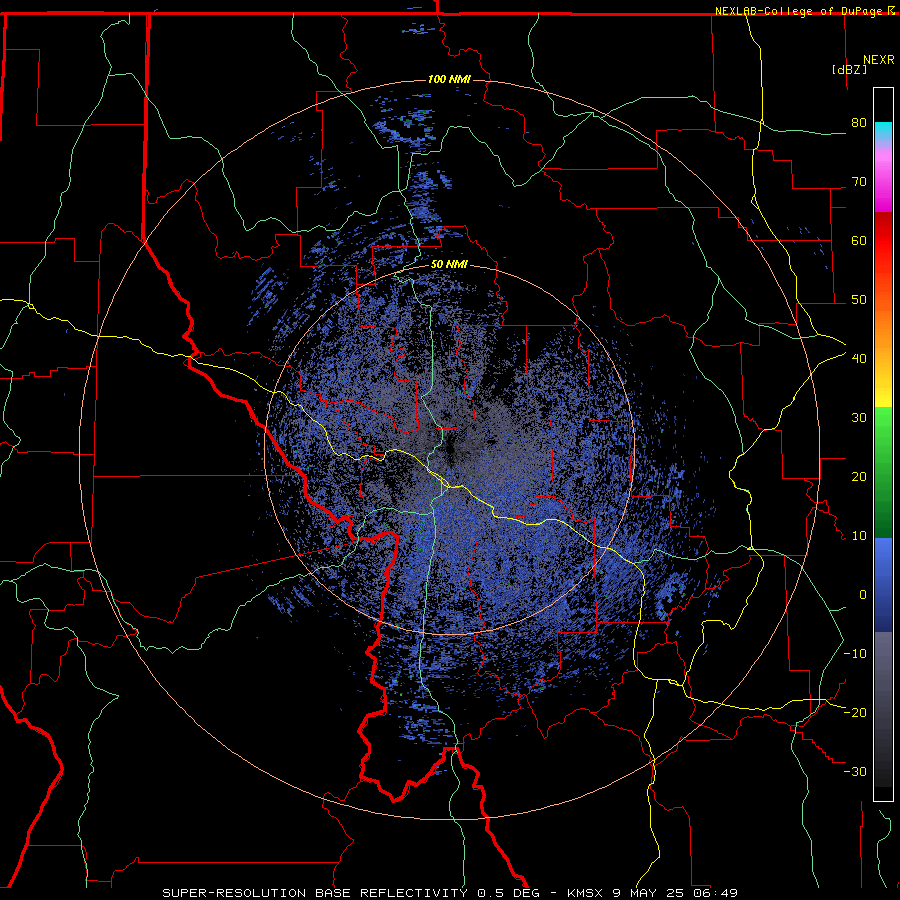Click the 20 dBZ scale value

tap(859, 476)
